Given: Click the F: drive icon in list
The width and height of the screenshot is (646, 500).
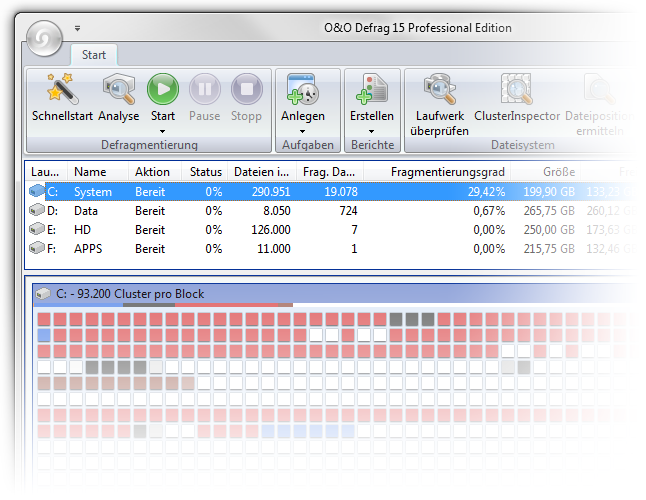Looking at the screenshot, I should click(x=37, y=248).
